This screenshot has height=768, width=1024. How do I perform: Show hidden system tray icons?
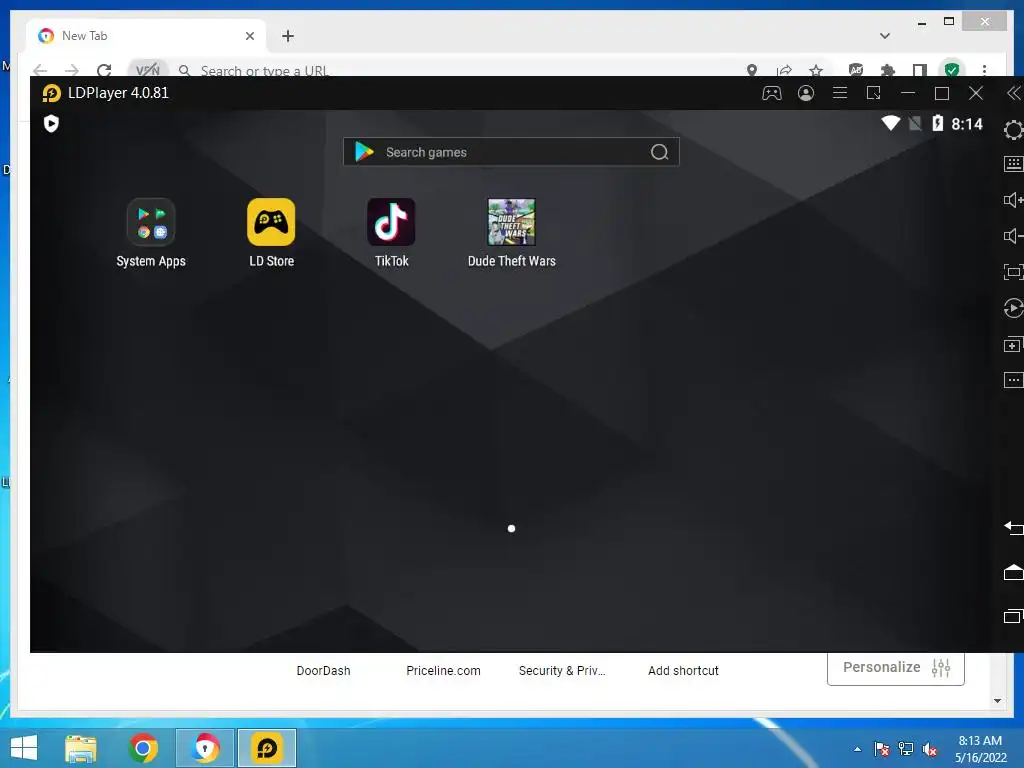857,749
